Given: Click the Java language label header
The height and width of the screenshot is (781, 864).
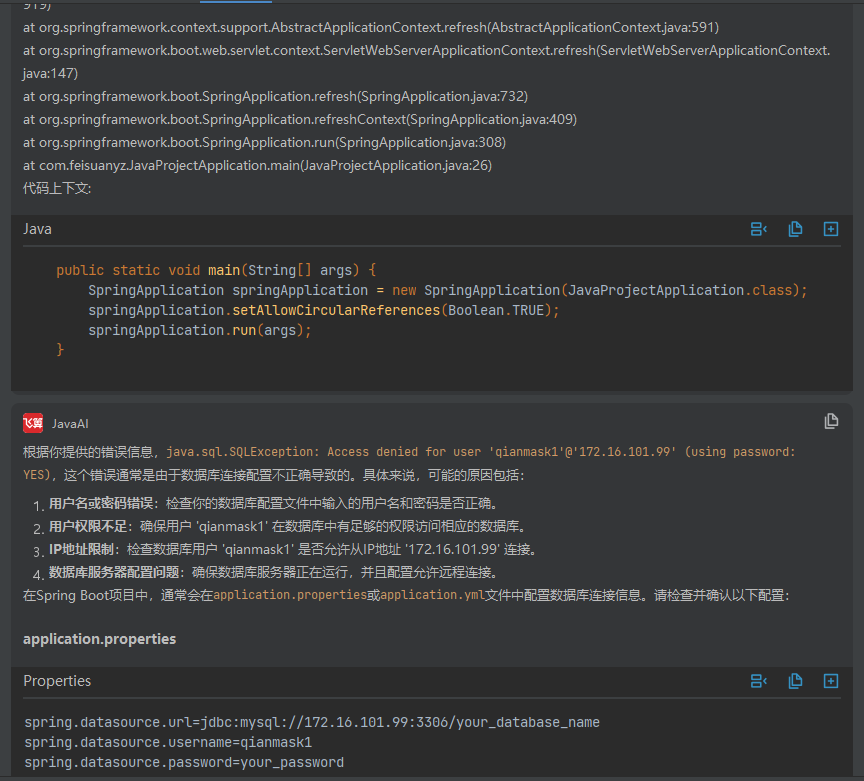Looking at the screenshot, I should pyautogui.click(x=38, y=229).
